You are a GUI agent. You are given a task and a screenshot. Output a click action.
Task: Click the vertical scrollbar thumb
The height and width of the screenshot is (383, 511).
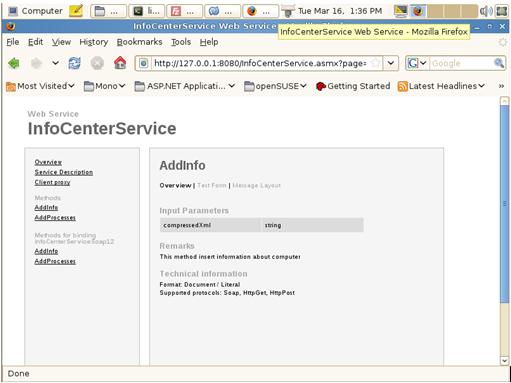click(504, 204)
